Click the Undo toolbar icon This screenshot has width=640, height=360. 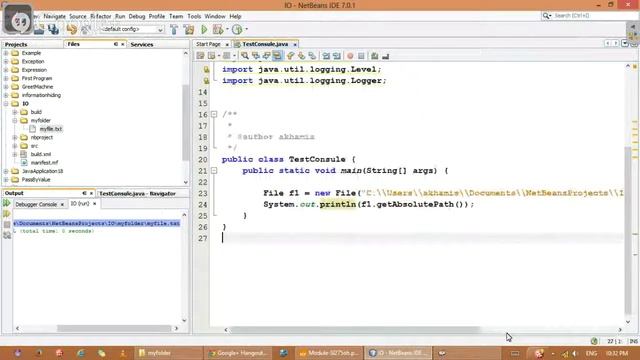71,29
